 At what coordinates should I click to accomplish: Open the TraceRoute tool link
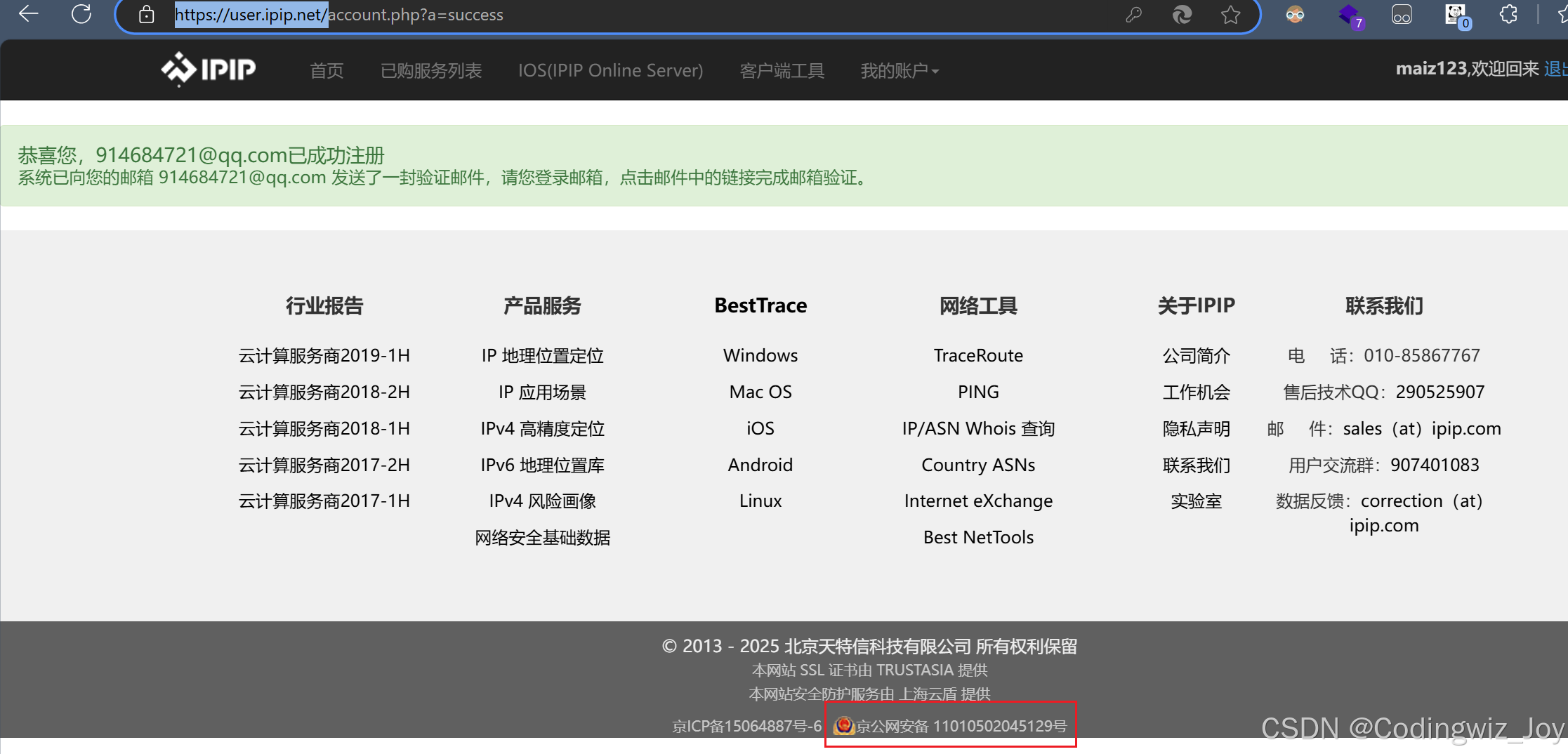pos(977,355)
